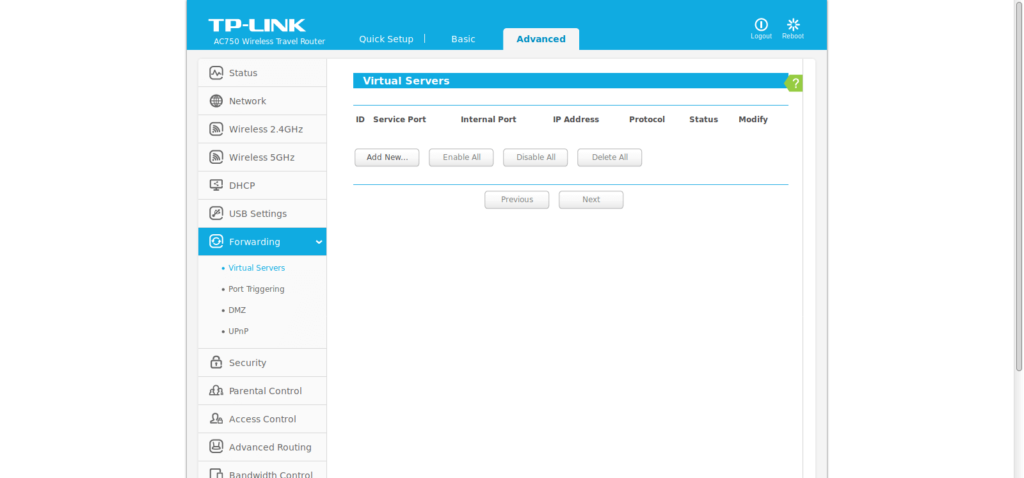Click the Wireless 5GHz icon
Image resolution: width=1024 pixels, height=478 pixels.
click(x=216, y=157)
